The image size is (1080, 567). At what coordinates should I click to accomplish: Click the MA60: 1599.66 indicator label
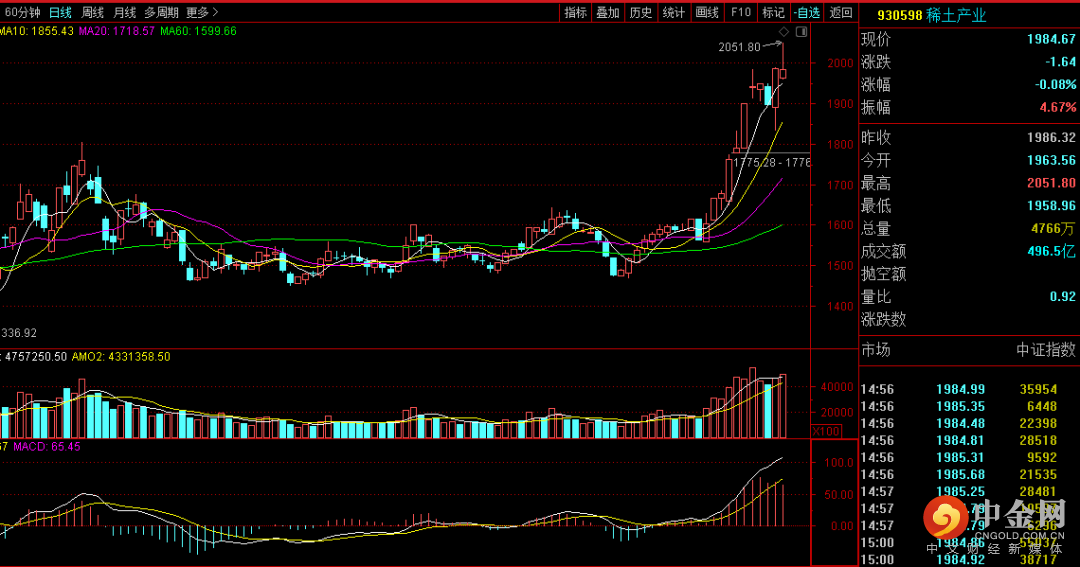point(198,31)
